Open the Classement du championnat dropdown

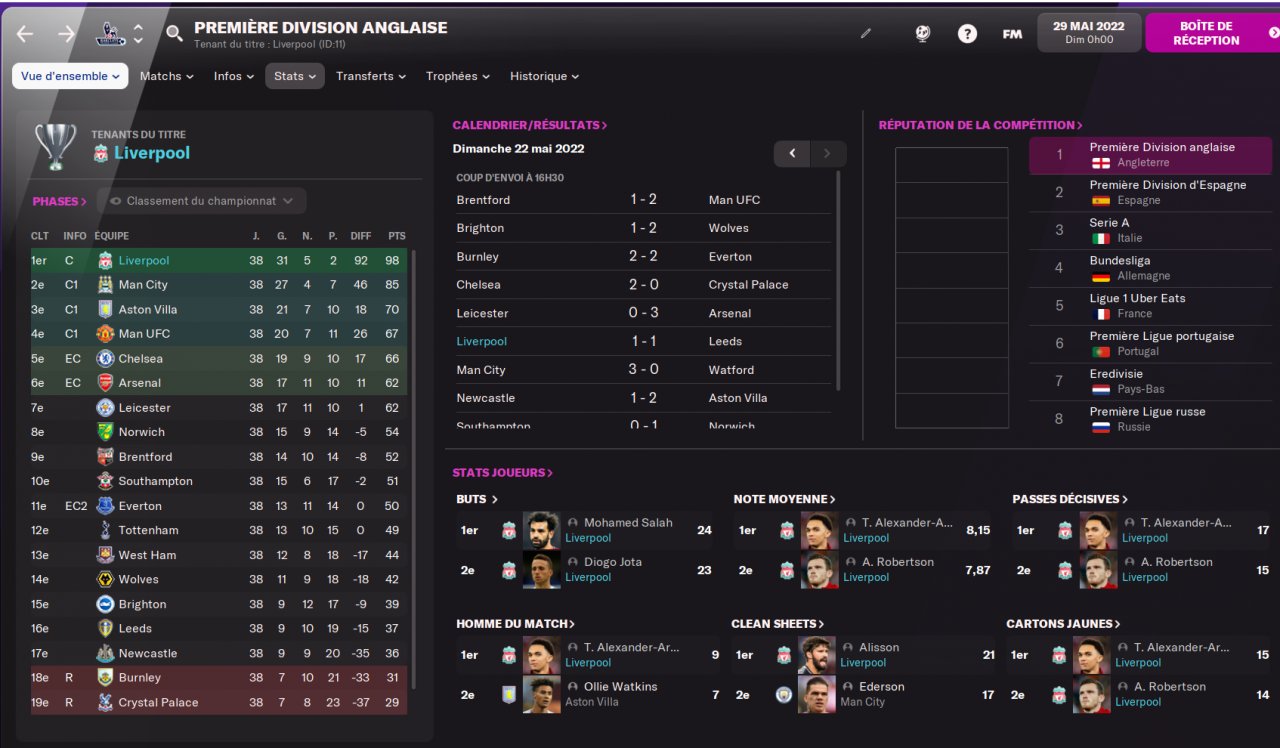(201, 201)
